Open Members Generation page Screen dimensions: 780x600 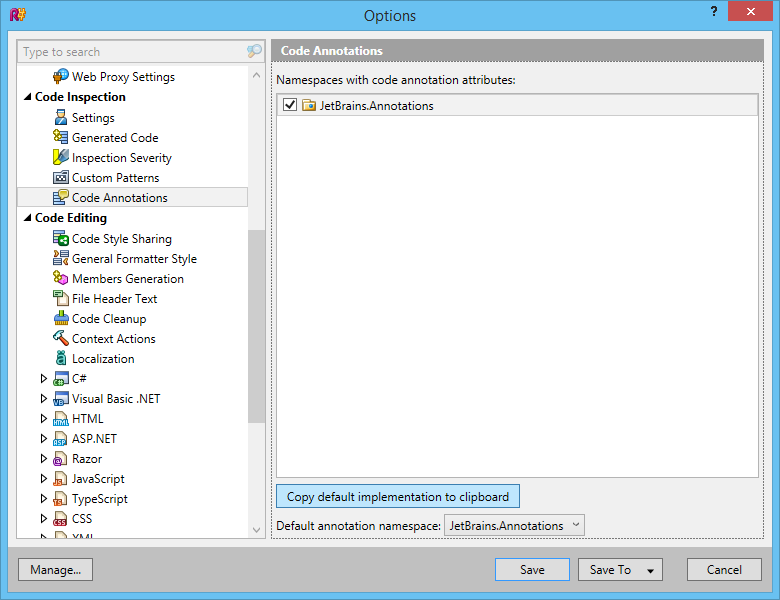coord(128,279)
